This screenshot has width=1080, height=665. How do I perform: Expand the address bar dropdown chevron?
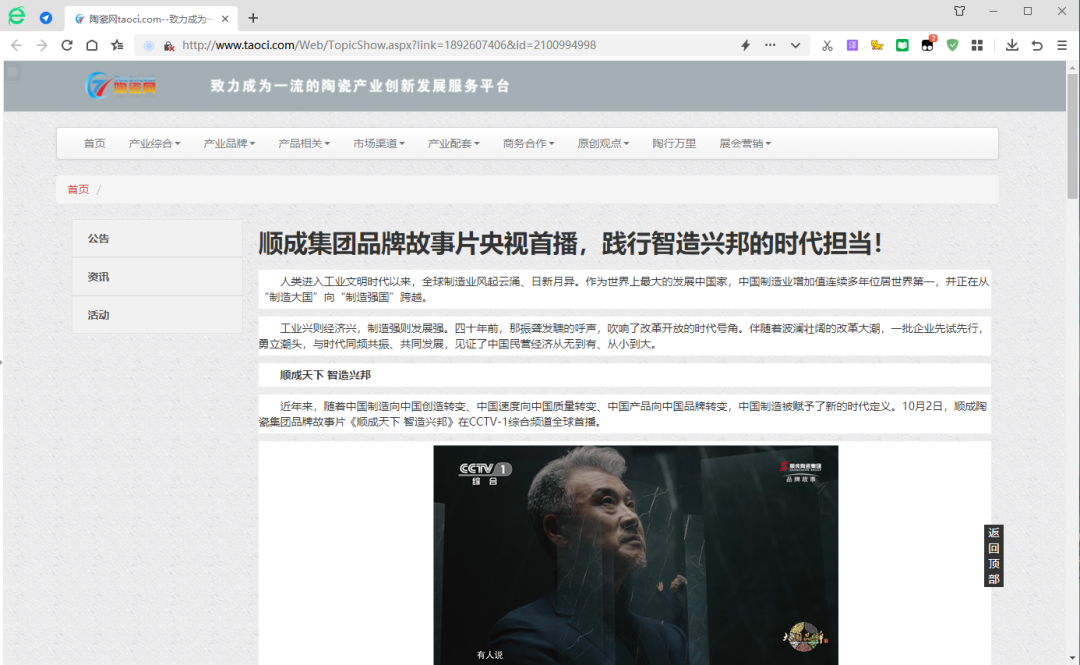point(796,45)
